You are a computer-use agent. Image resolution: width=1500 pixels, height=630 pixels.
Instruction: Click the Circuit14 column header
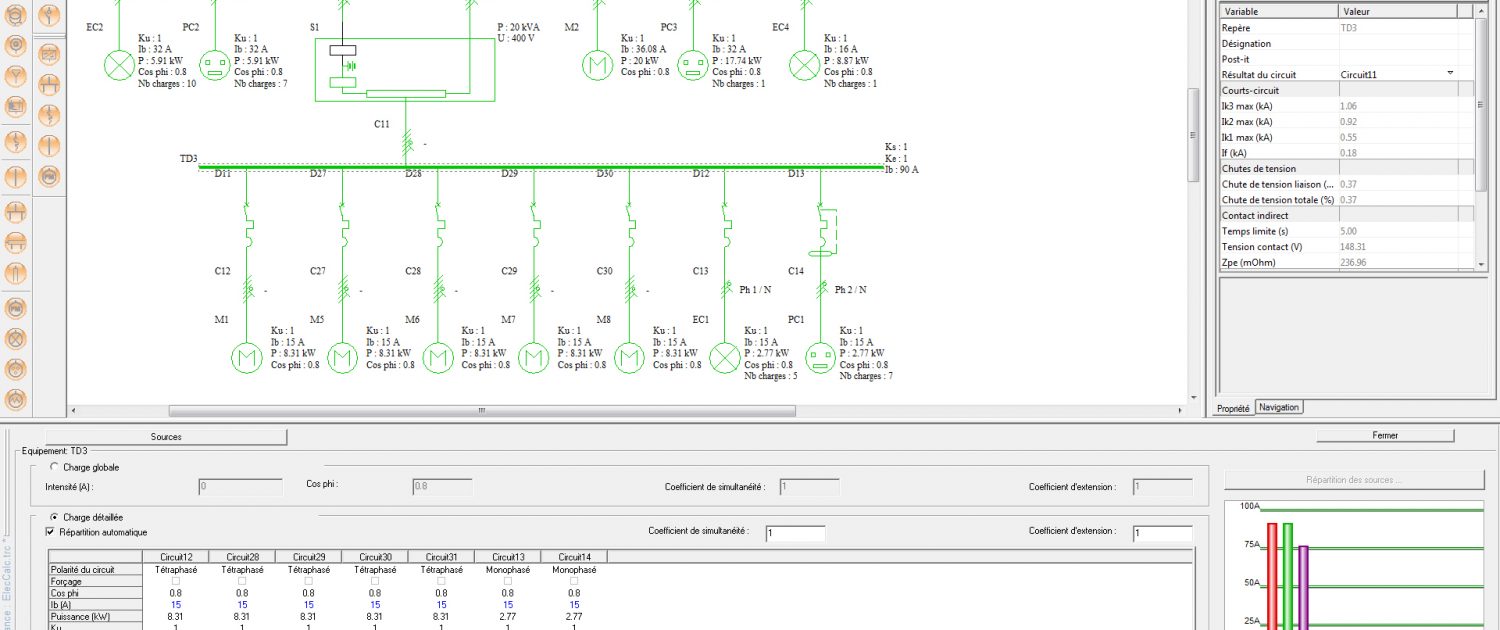point(574,557)
